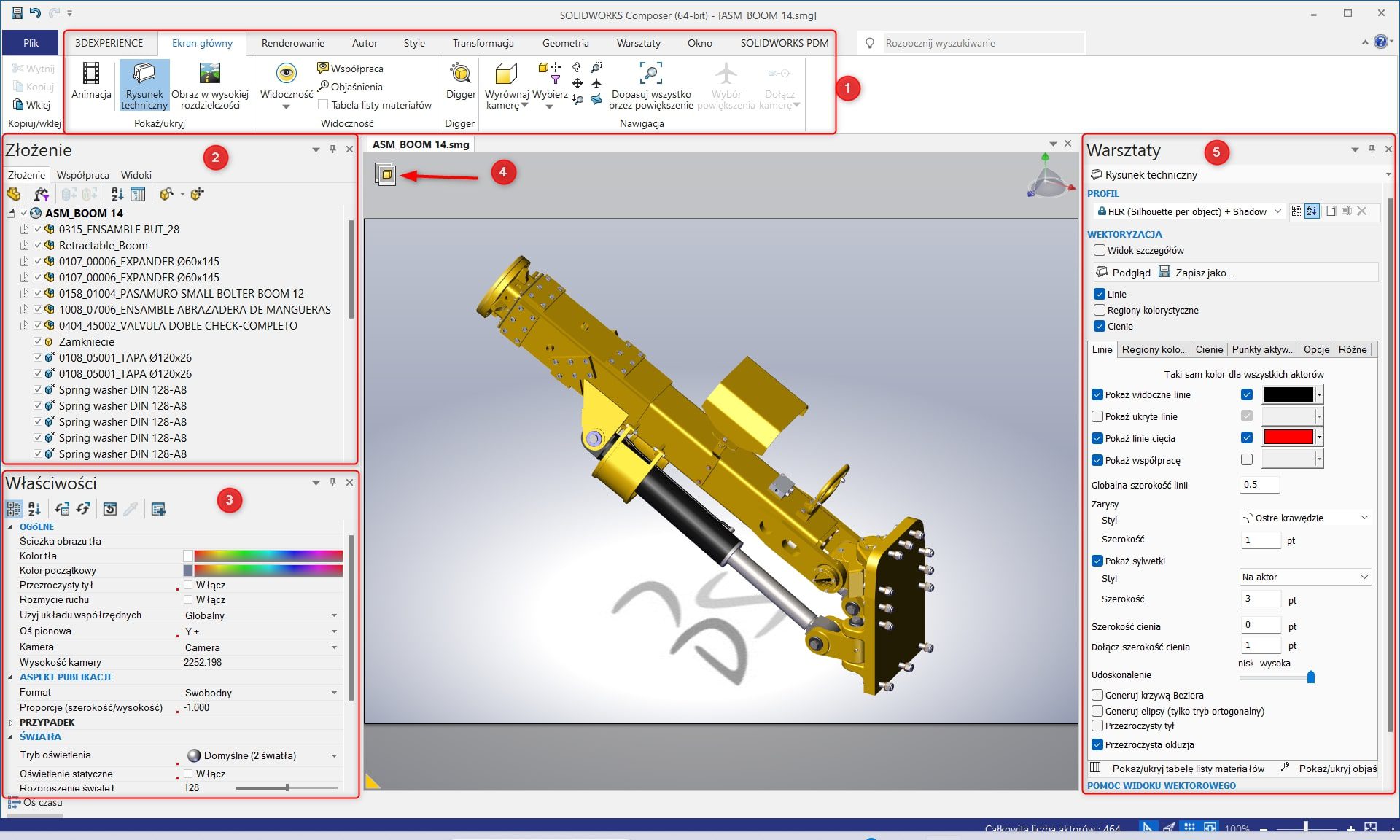Toggle Tabela listy materiałów checkbox

(323, 105)
